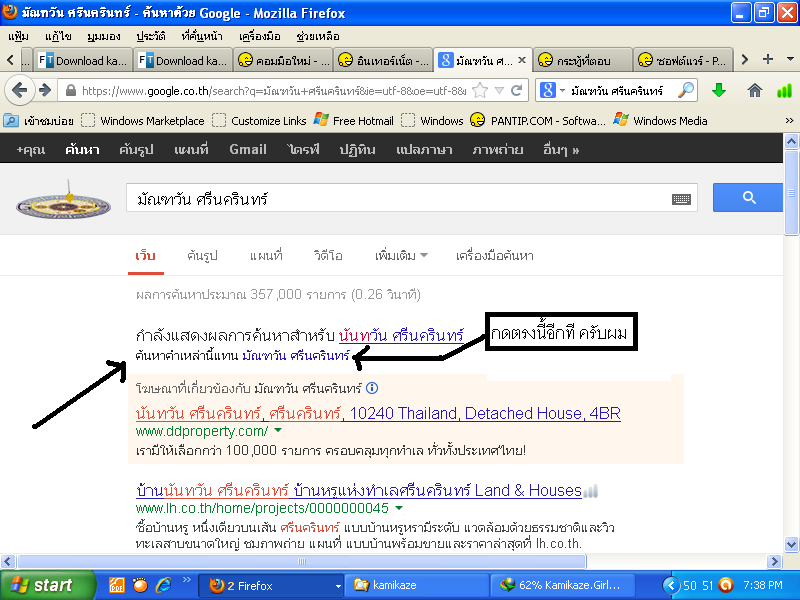
Task: Click the orange PDF quick launch icon
Action: 116,585
